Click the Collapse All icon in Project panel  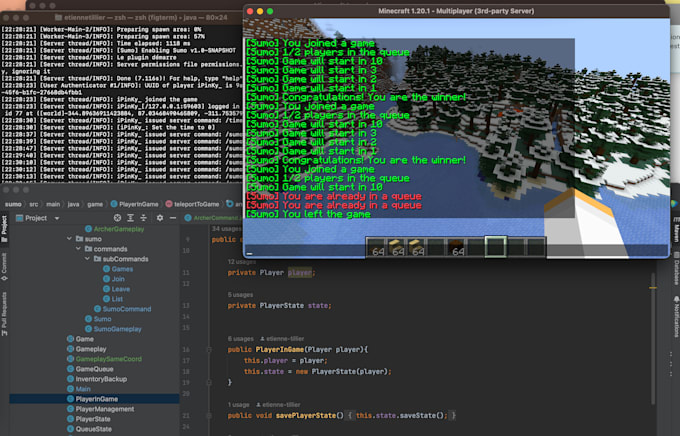coord(141,217)
